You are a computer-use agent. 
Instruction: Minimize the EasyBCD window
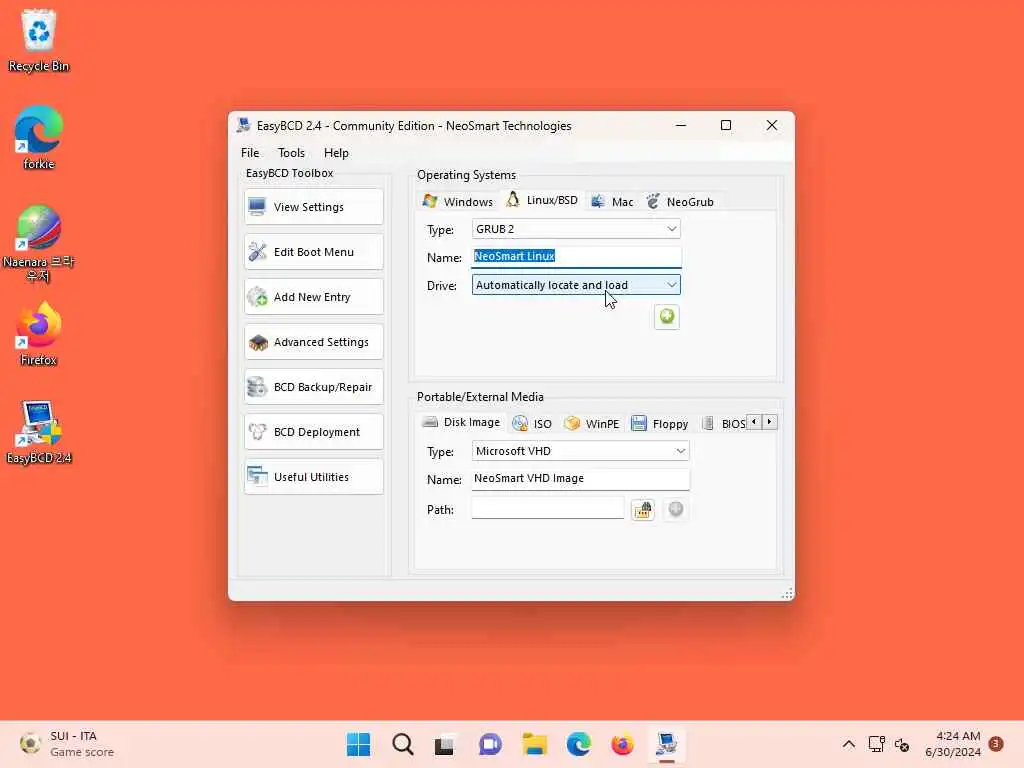point(680,125)
